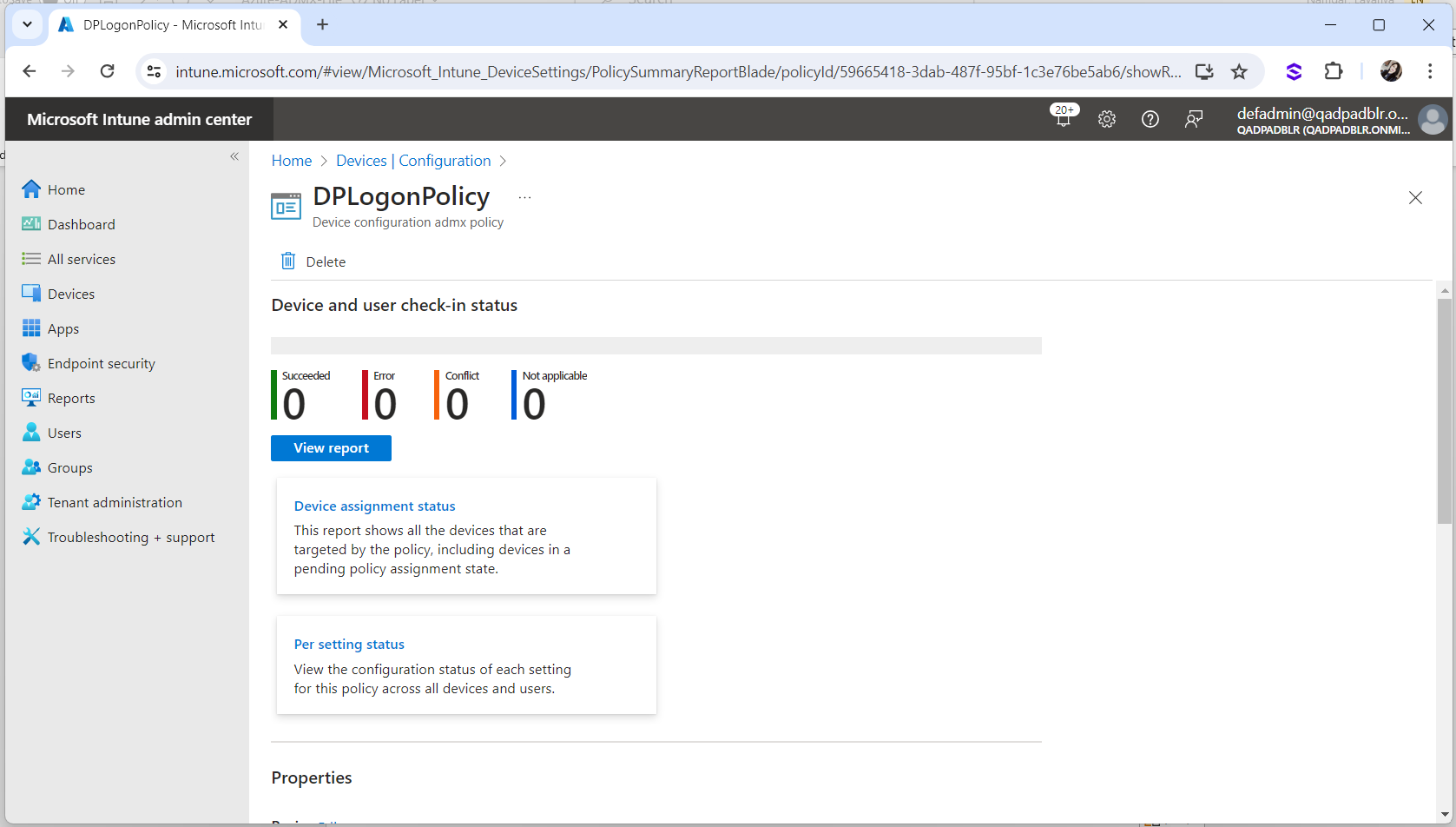Click the browser Forward arrow
Image resolution: width=1456 pixels, height=827 pixels.
(68, 71)
